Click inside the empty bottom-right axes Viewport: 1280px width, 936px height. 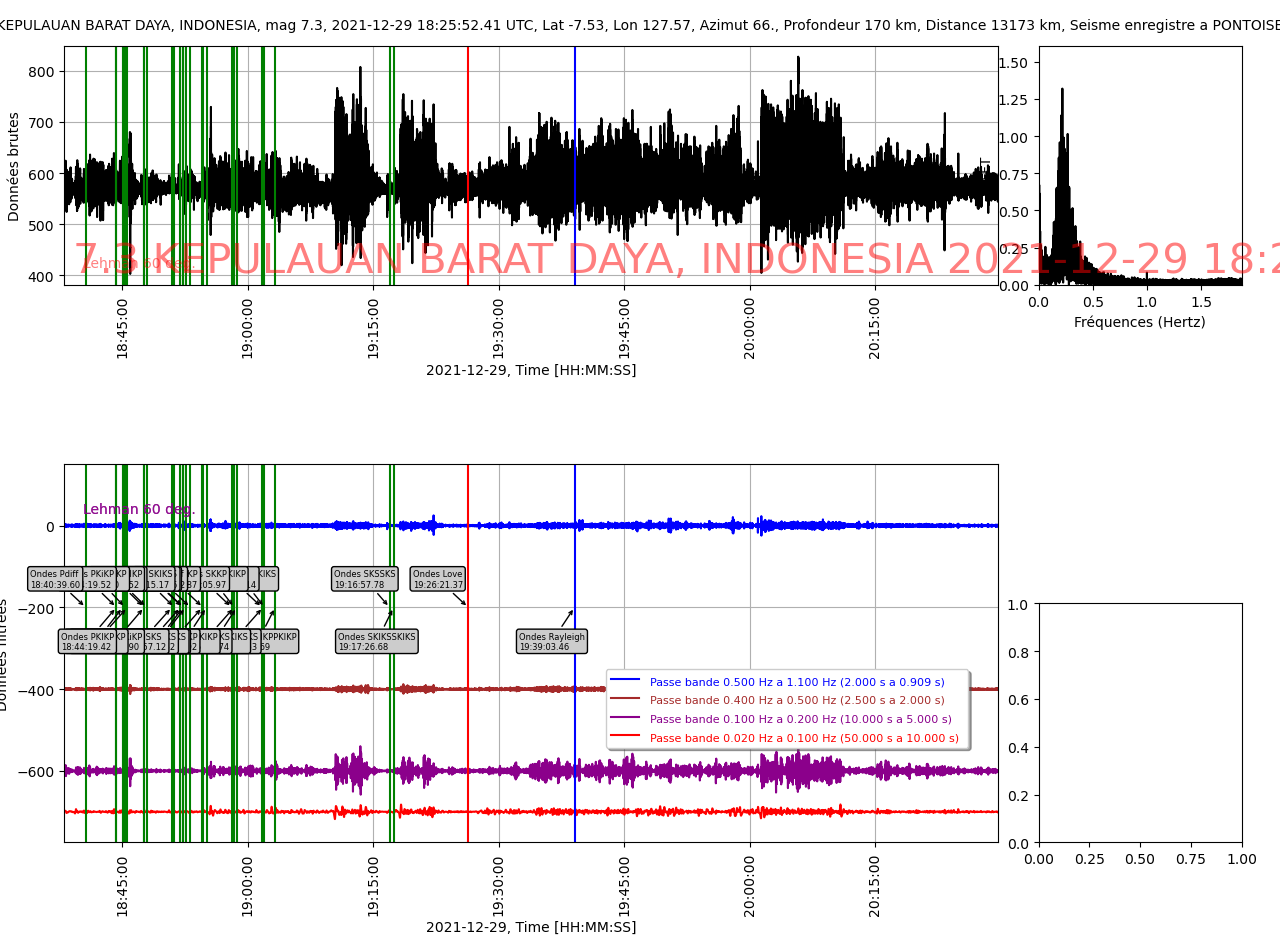click(1140, 722)
